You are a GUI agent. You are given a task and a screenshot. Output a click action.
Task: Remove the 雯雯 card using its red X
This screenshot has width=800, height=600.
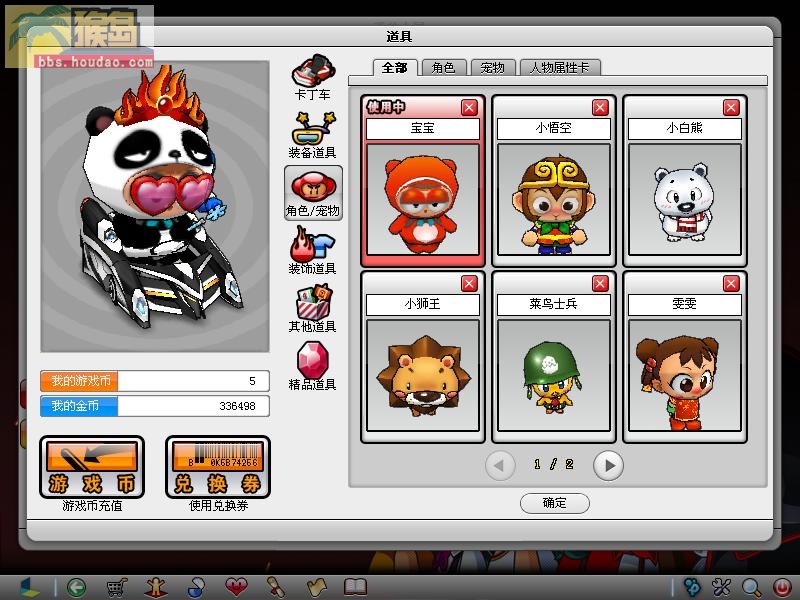[x=732, y=284]
